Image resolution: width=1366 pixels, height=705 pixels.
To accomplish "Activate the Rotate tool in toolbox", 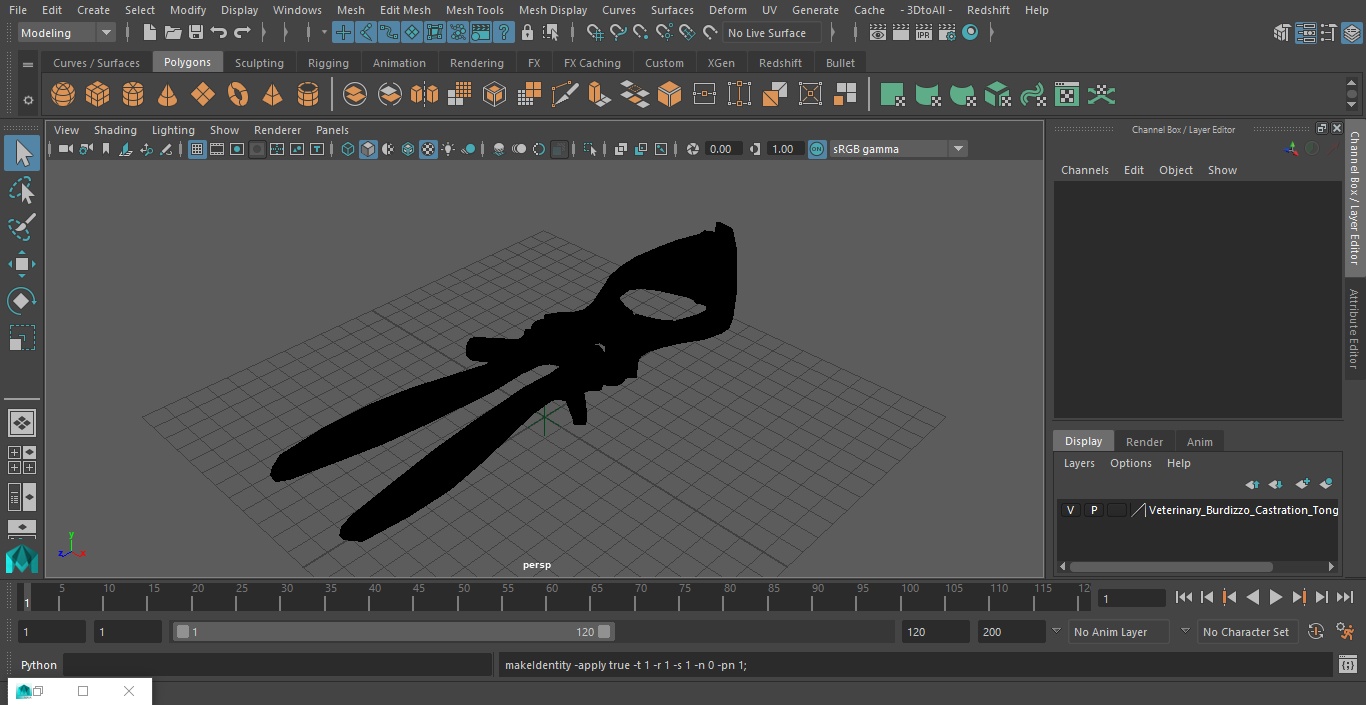I will click(22, 301).
